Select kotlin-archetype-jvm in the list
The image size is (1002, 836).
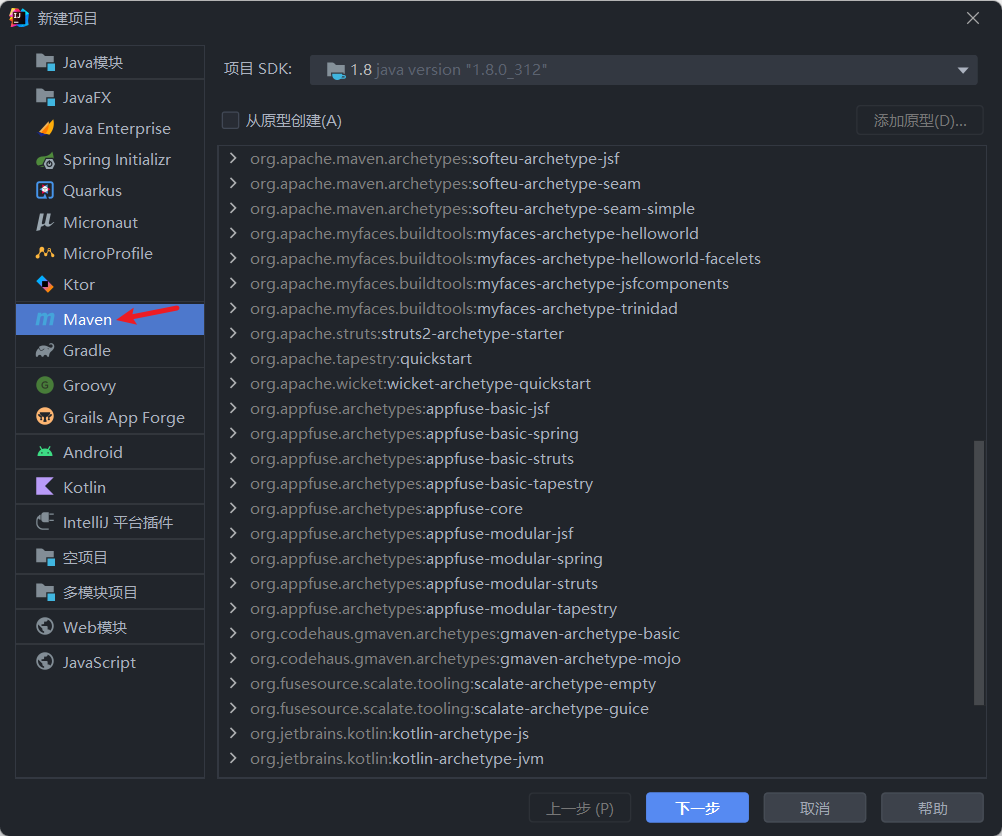coord(601,759)
